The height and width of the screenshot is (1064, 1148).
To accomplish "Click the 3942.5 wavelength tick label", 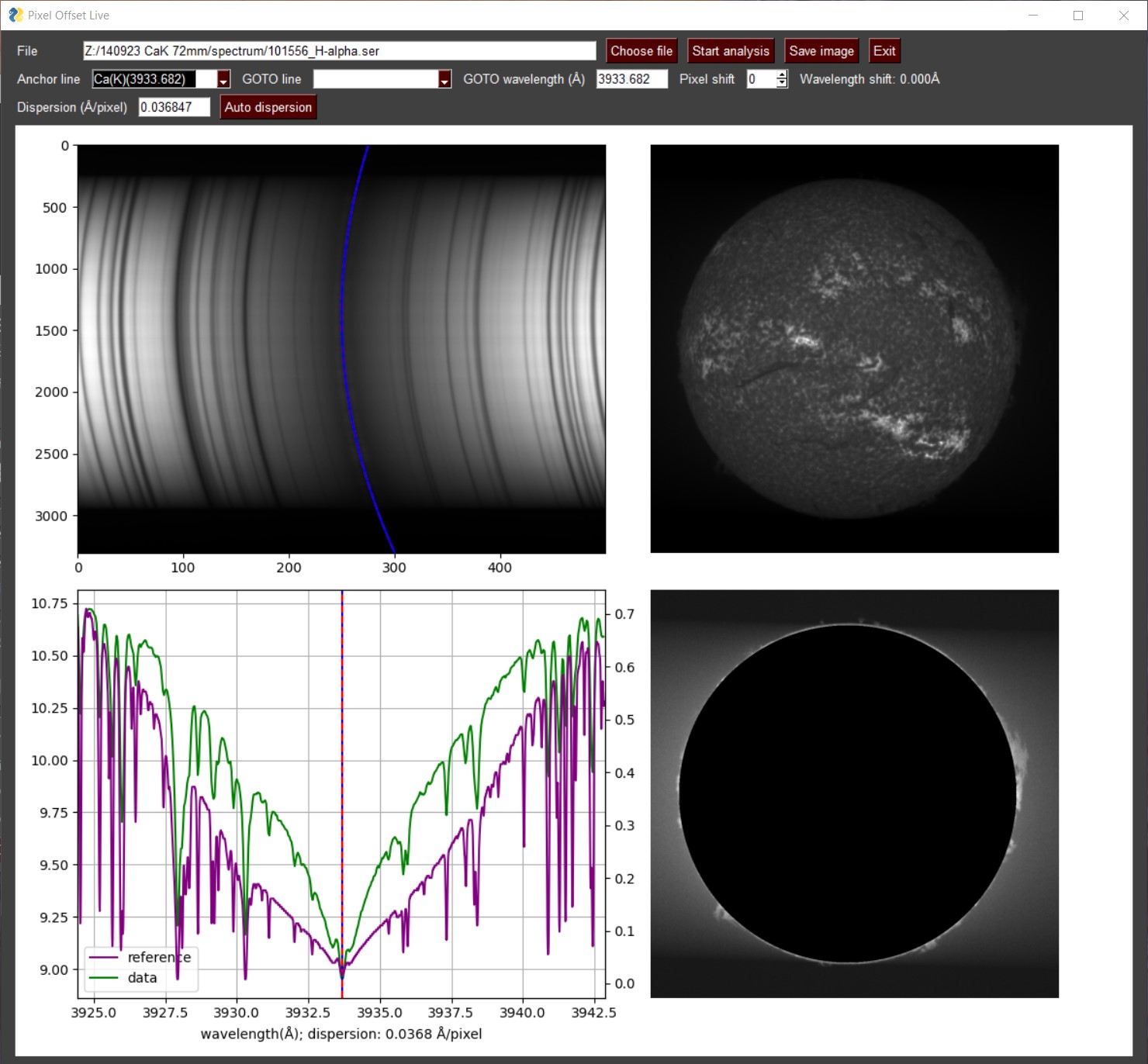I will point(594,1013).
